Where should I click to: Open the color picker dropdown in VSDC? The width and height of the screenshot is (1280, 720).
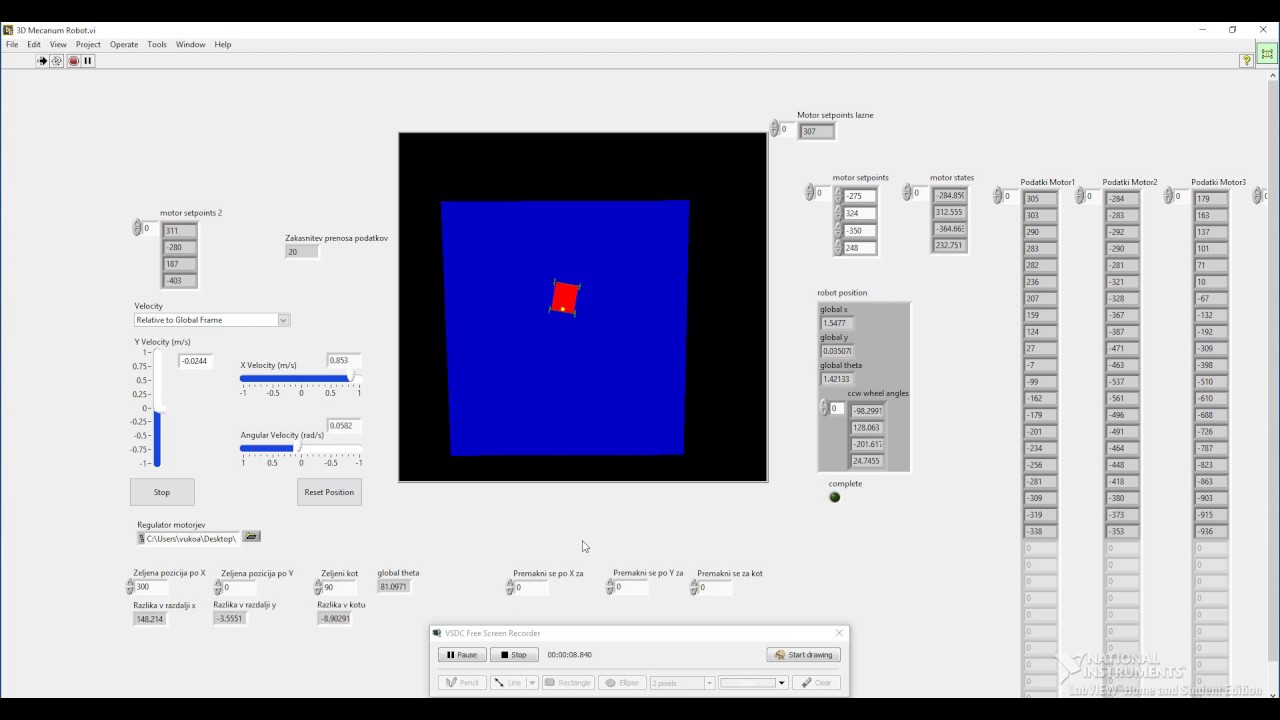[x=781, y=683]
